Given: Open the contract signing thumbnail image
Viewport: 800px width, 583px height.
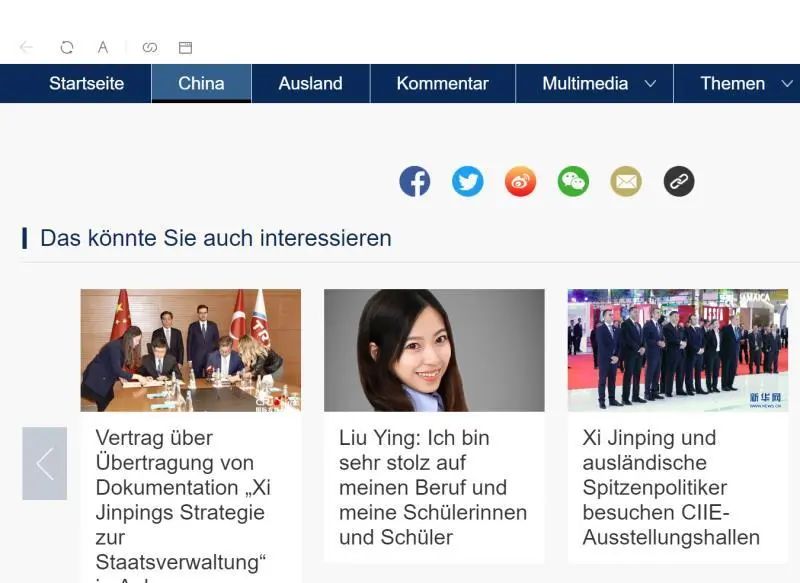Looking at the screenshot, I should [191, 350].
